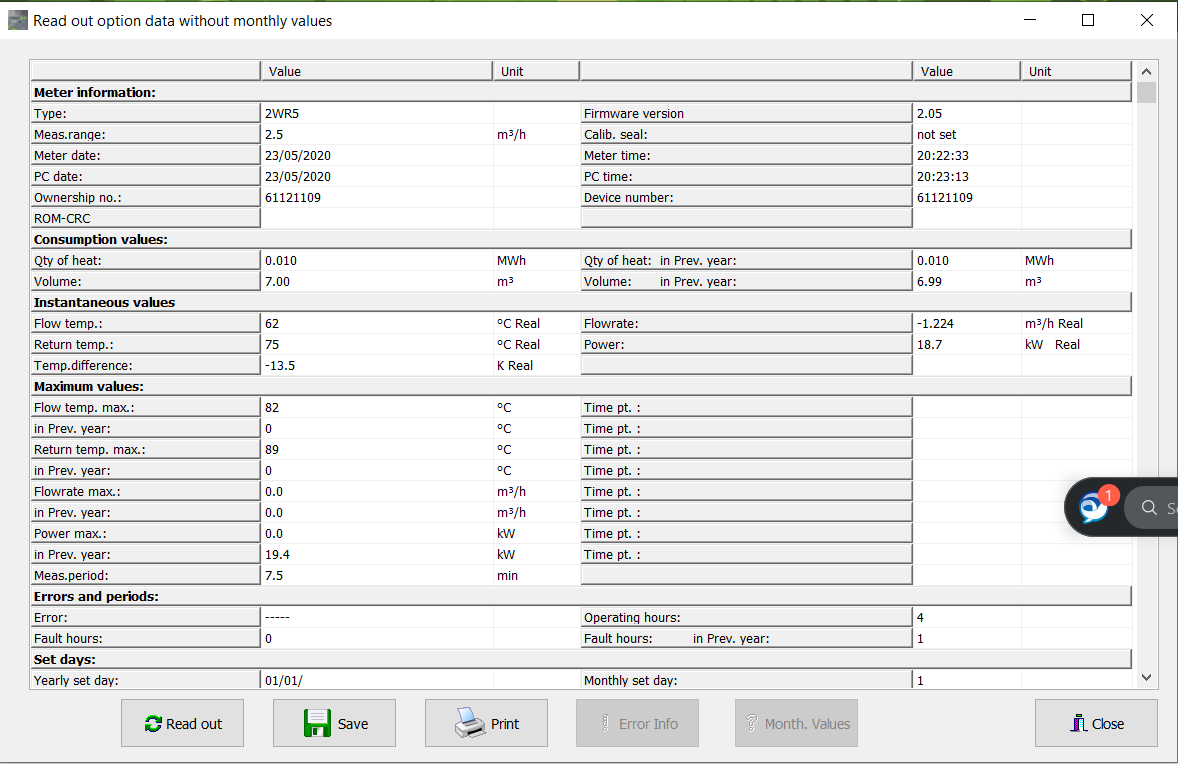Click the Read out button

tap(182, 723)
